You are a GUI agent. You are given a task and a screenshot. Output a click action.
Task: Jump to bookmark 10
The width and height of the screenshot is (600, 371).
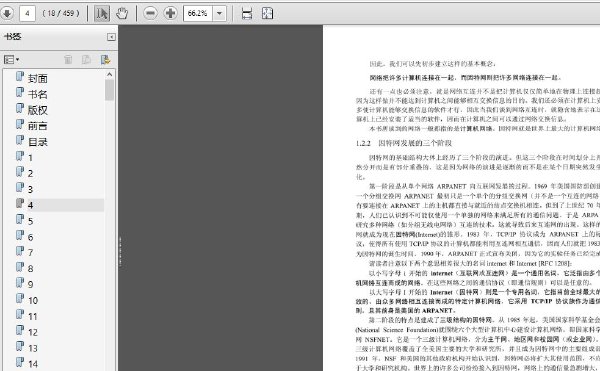pos(33,301)
